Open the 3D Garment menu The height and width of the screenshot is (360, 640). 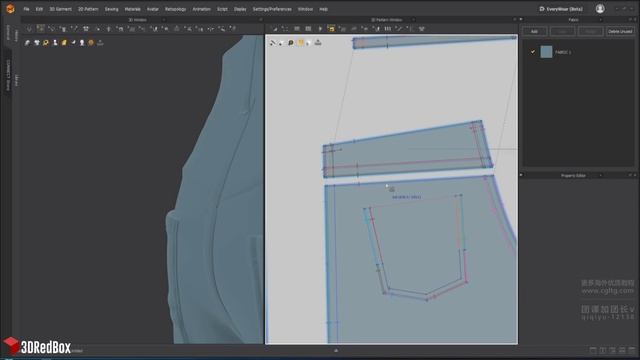click(60, 9)
